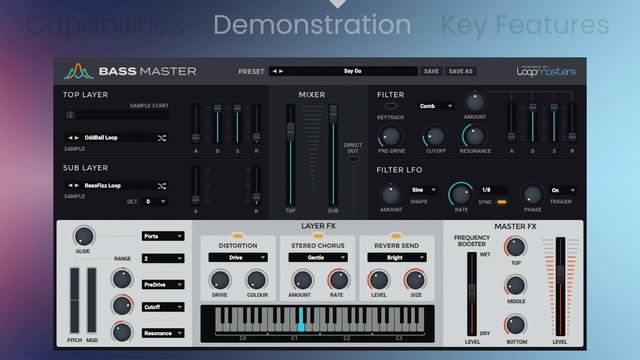Randomize the Top Layer sample with shuffle icon
Viewport: 640px width, 360px height.
pos(162,138)
